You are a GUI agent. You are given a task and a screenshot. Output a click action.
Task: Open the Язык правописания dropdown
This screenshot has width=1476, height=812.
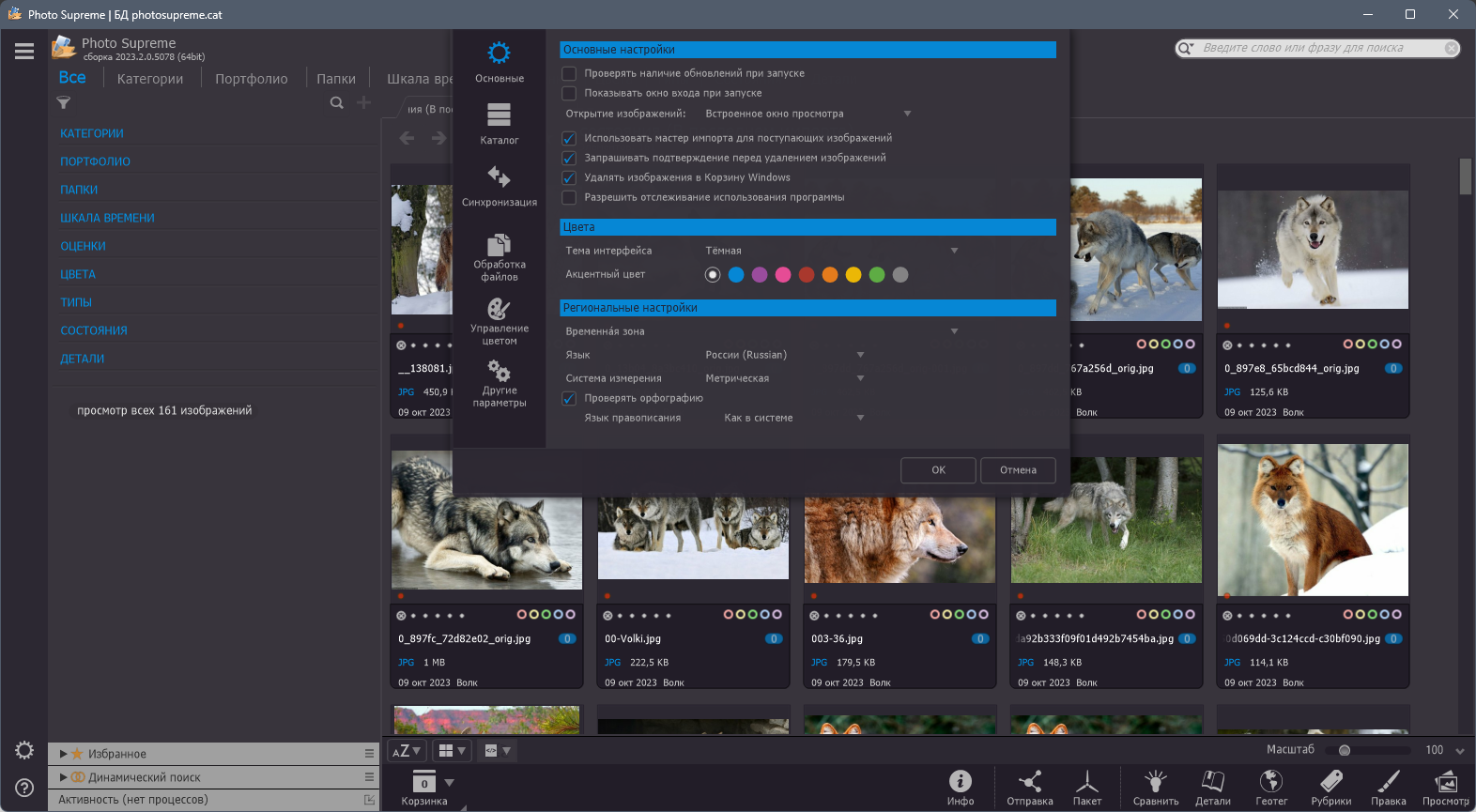[x=794, y=418]
